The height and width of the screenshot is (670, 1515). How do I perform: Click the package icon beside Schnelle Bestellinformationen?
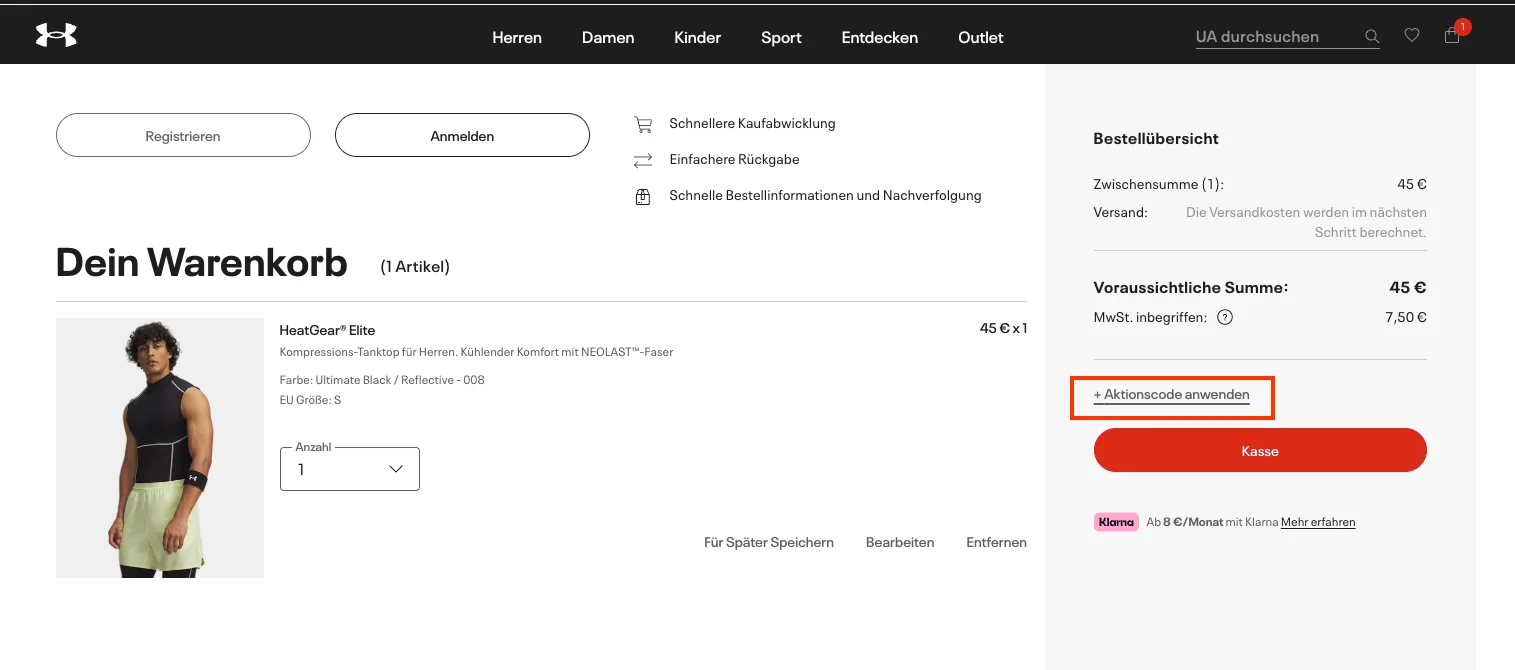coord(643,196)
